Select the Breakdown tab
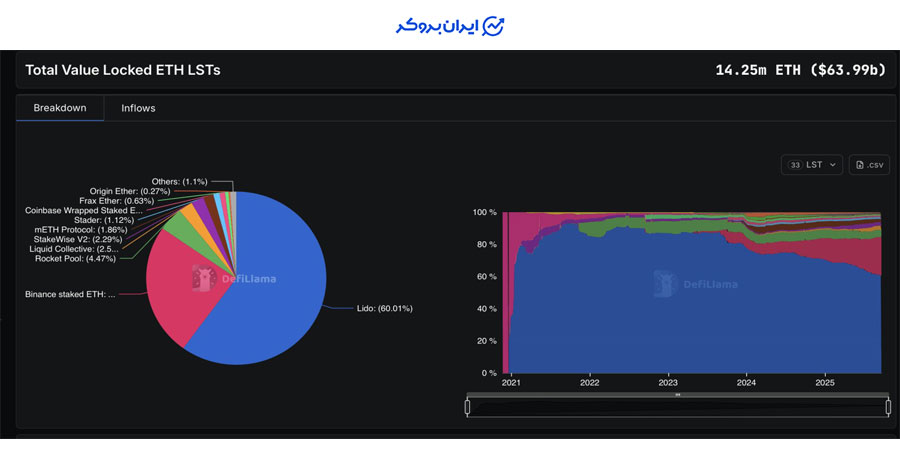 [60, 108]
